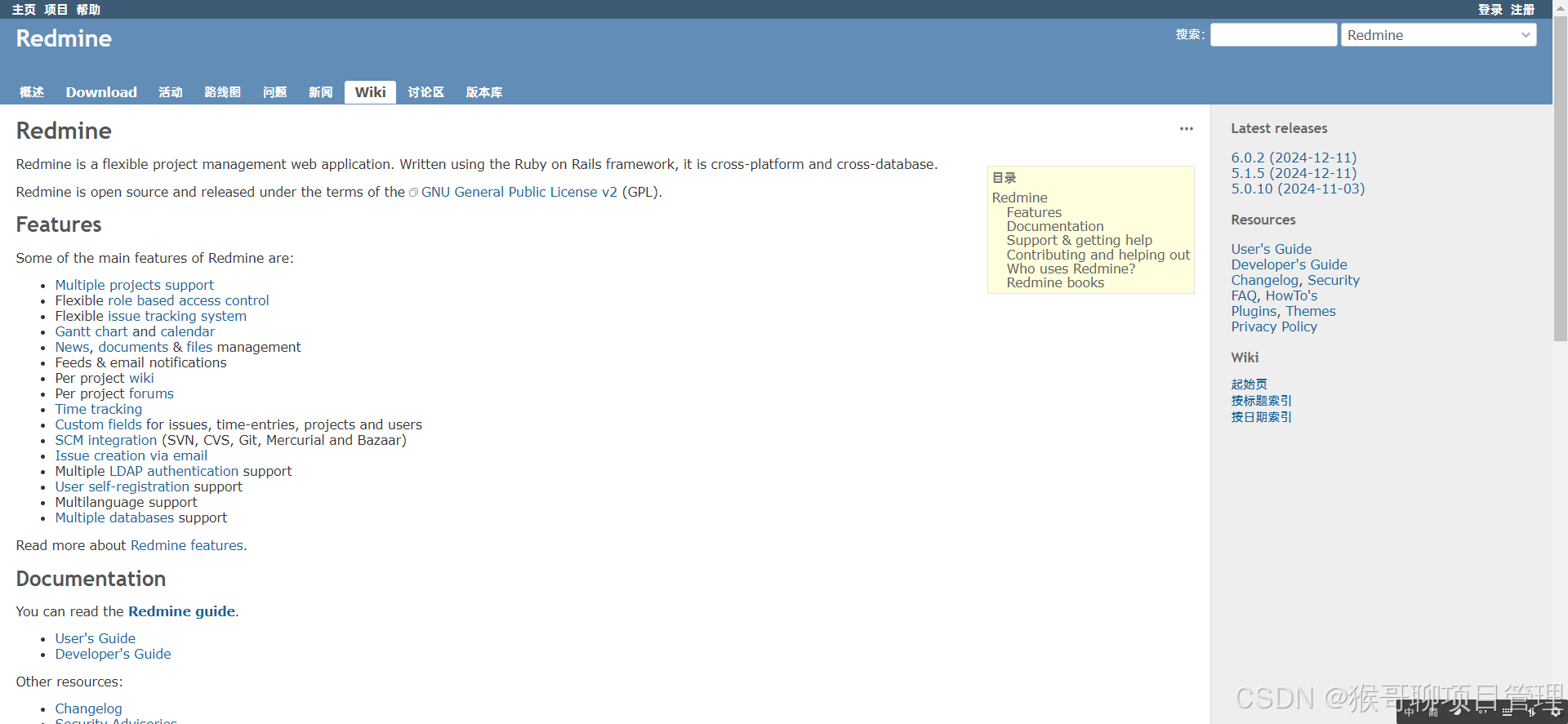Open SCM integration link
This screenshot has width=1568, height=724.
click(x=106, y=440)
